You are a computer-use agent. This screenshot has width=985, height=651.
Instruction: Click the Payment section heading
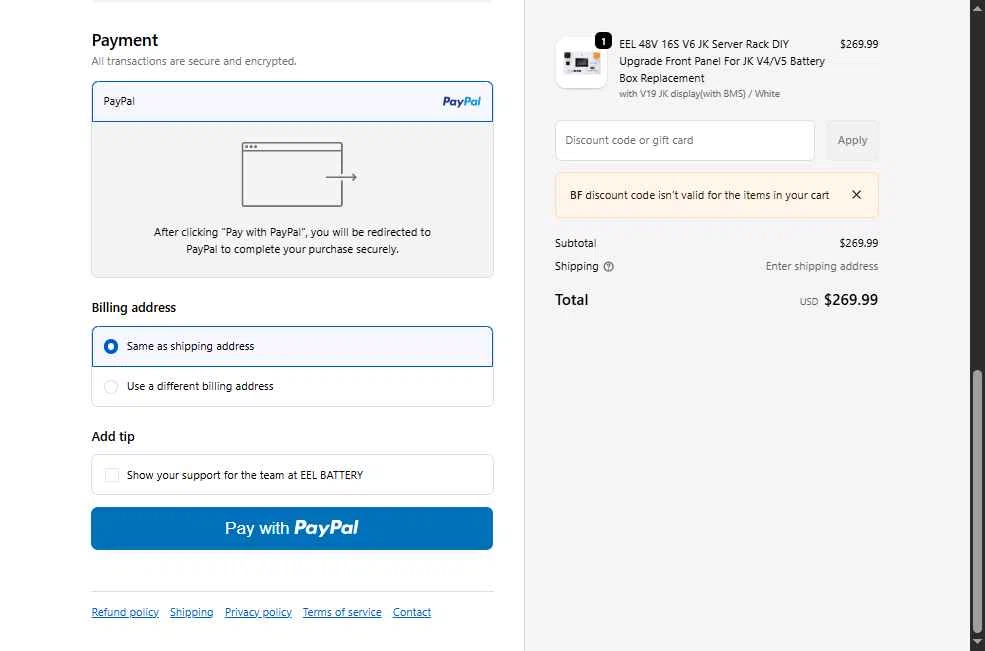pos(124,40)
